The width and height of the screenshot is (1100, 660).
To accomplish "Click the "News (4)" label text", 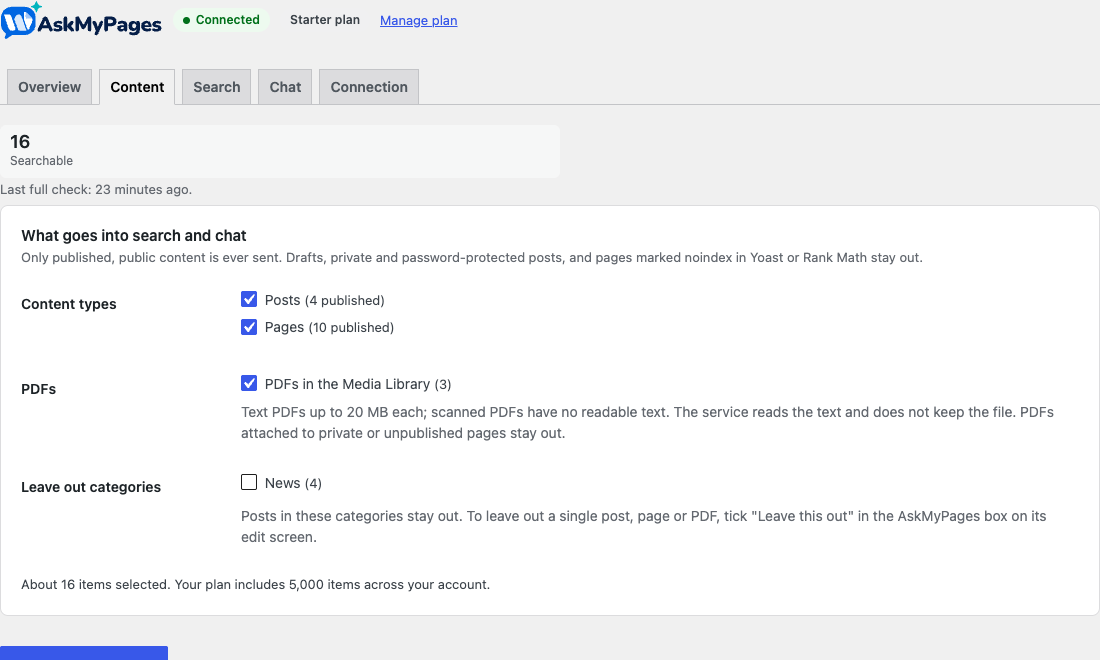I will 293,483.
